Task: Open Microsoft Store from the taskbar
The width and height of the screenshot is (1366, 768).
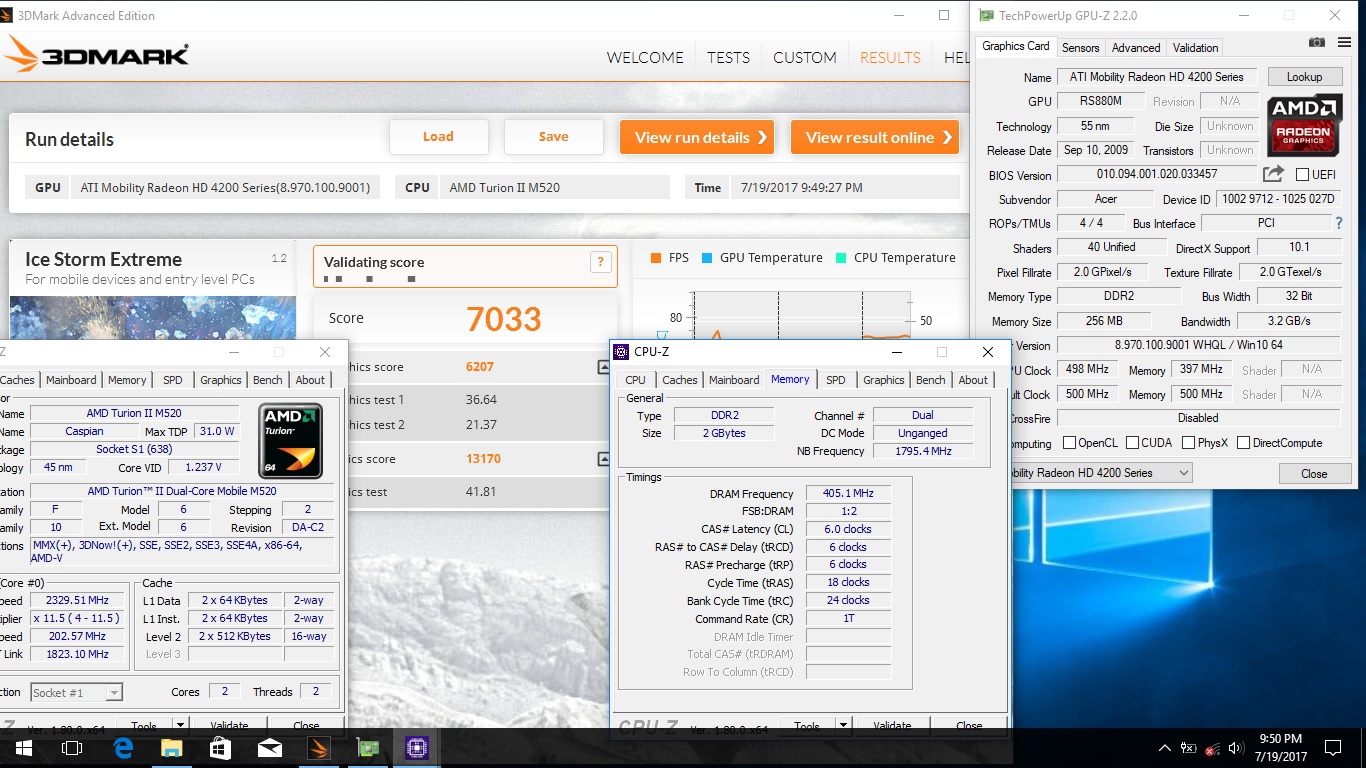Action: (x=221, y=748)
